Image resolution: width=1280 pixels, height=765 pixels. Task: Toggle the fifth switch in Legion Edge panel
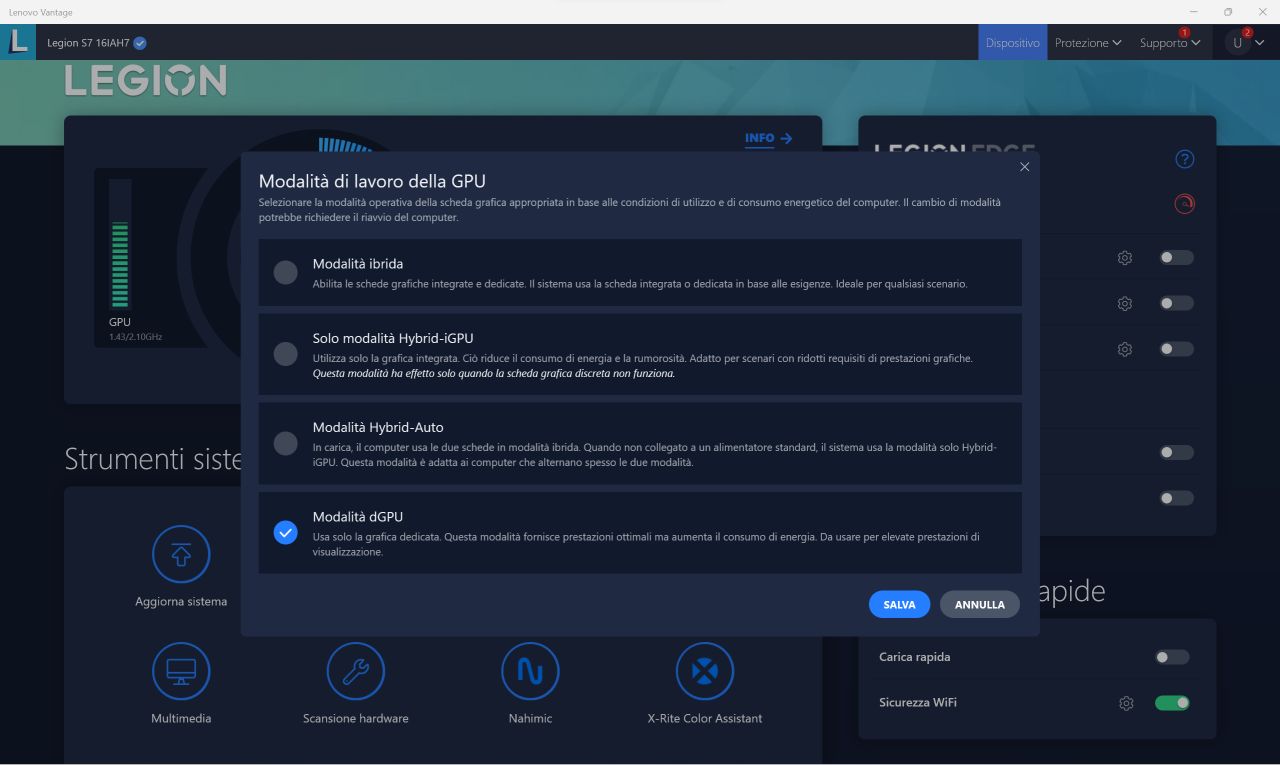pyautogui.click(x=1176, y=498)
